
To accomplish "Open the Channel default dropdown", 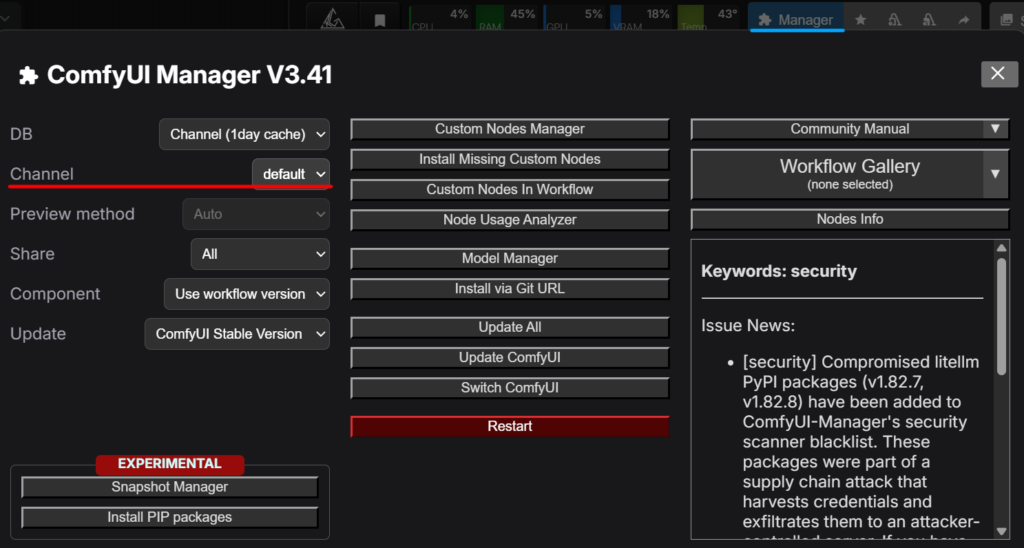I will [291, 174].
